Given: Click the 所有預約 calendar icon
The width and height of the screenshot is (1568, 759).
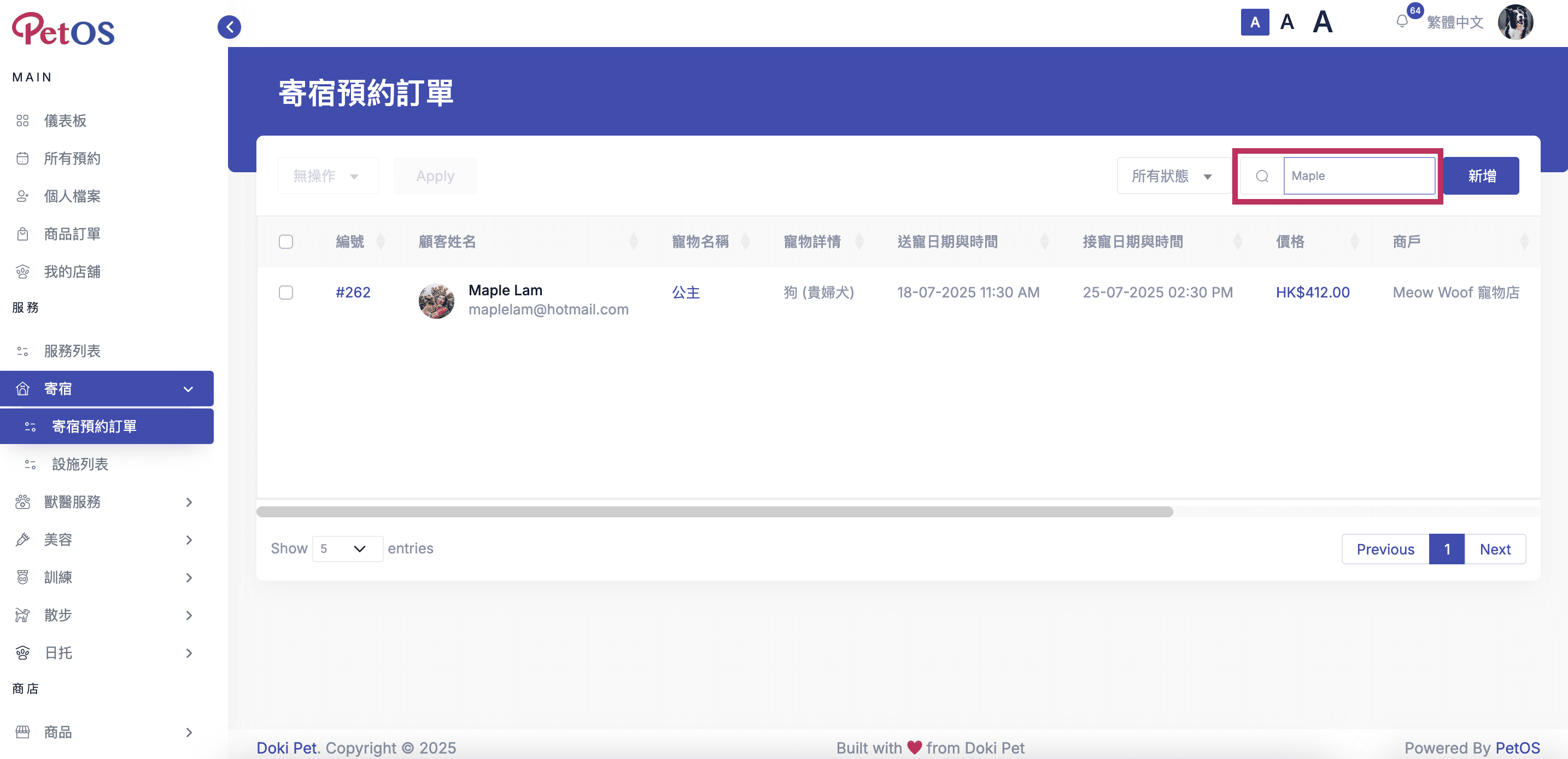Looking at the screenshot, I should click(22, 158).
